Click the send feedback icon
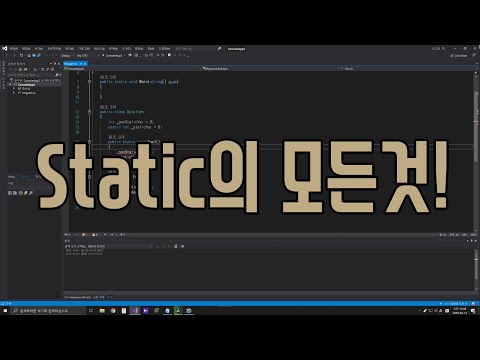 pyautogui.click(x=474, y=55)
